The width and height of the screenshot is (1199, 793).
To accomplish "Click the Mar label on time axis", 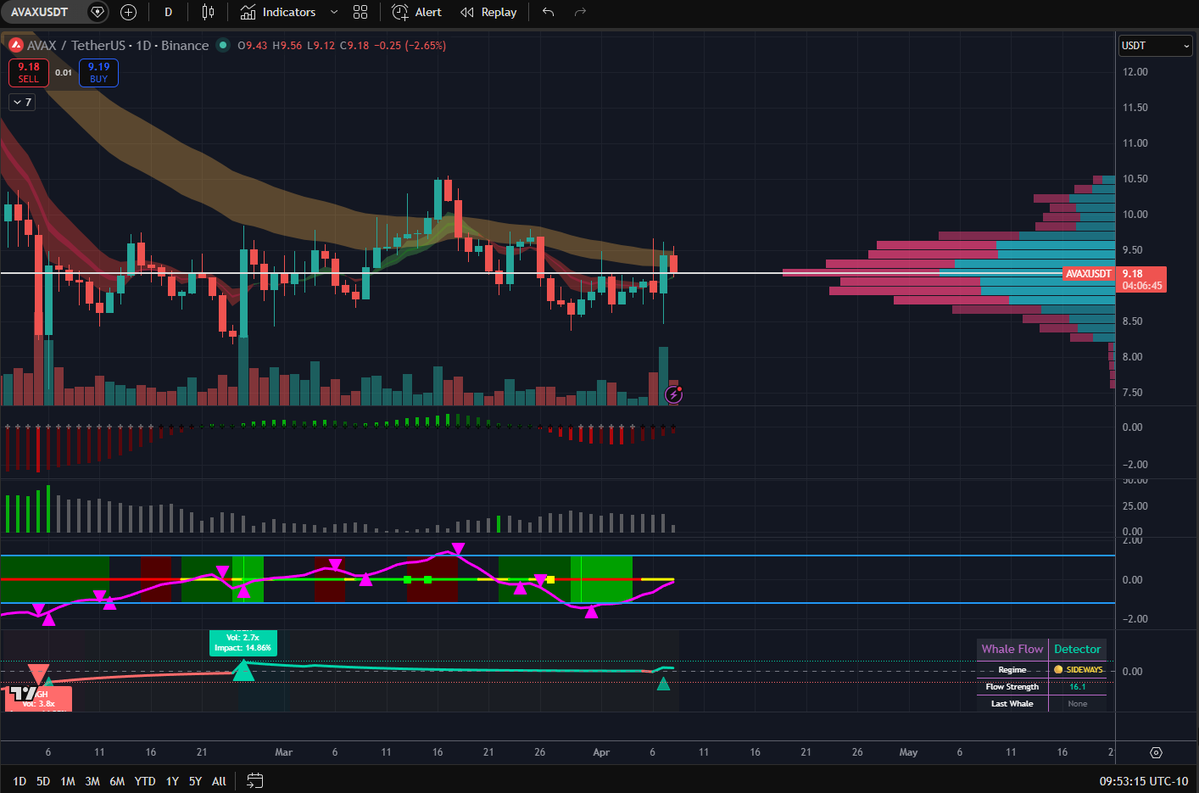I will point(284,752).
